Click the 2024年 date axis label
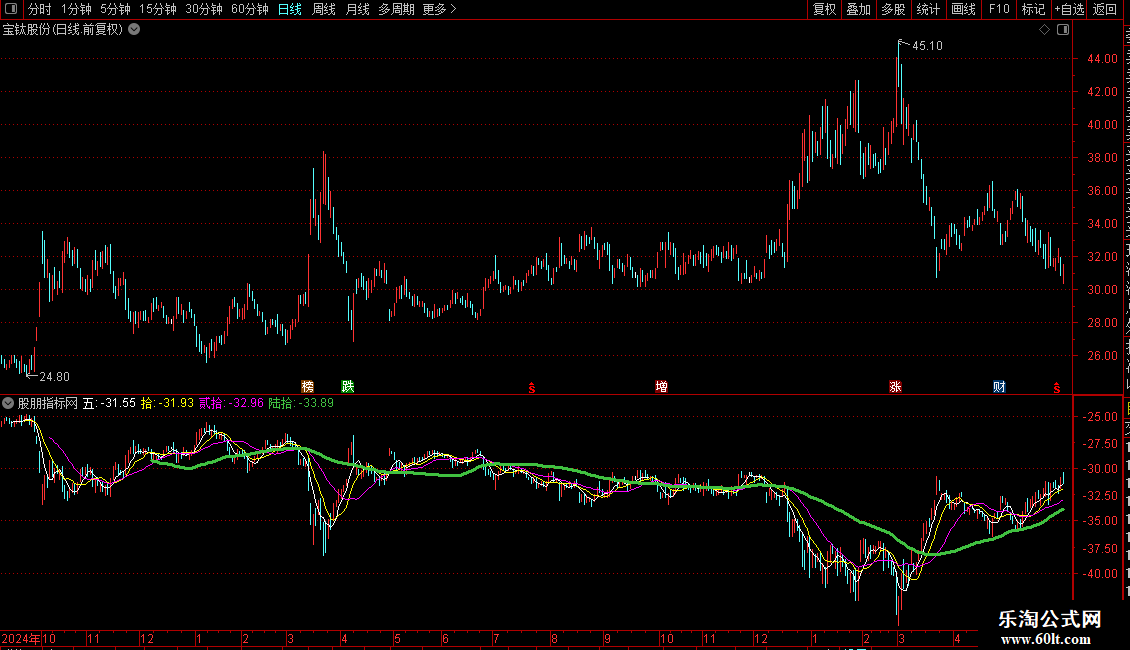 pyautogui.click(x=21, y=638)
